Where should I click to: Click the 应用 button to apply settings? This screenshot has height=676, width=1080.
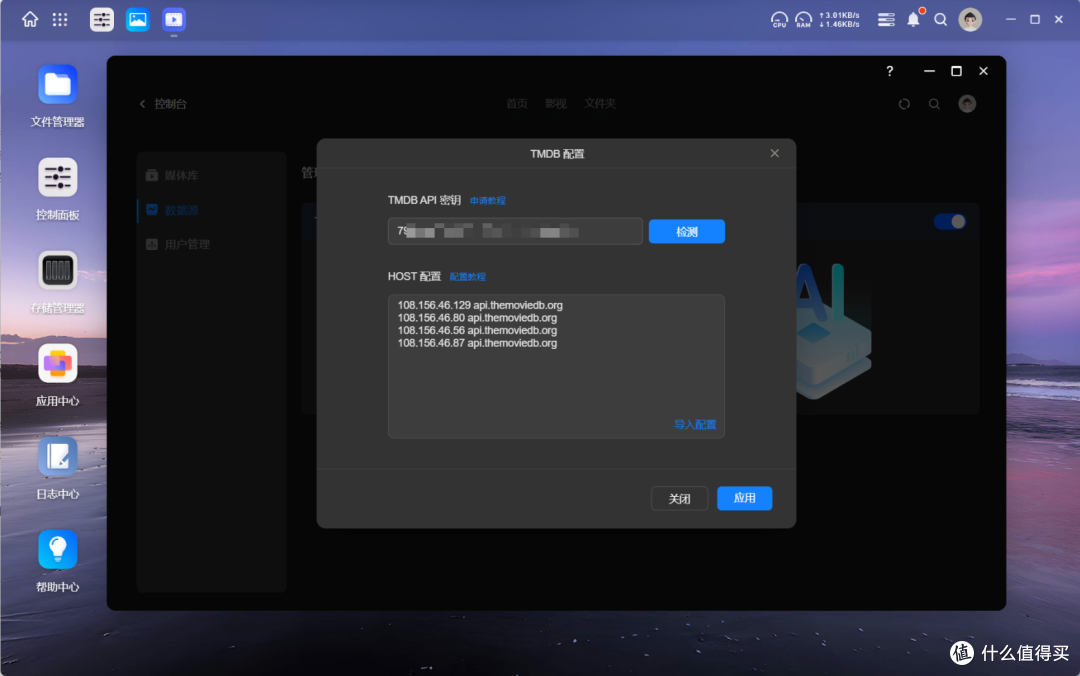pyautogui.click(x=744, y=498)
